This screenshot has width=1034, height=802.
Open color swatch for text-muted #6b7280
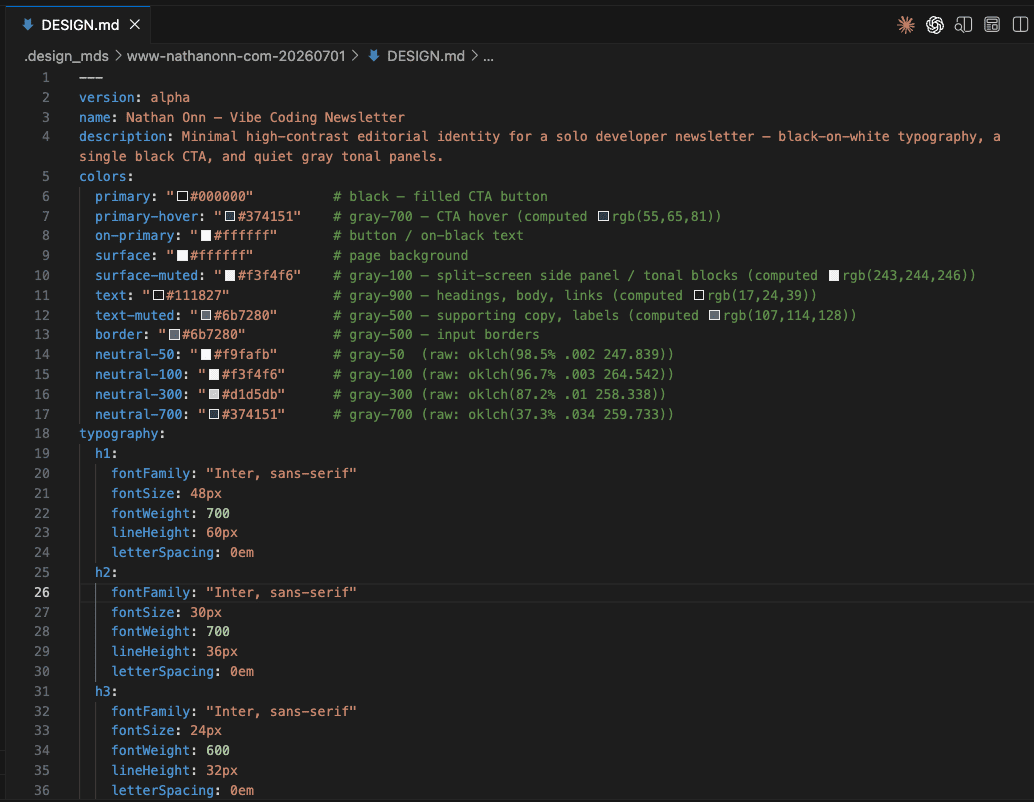tap(206, 315)
